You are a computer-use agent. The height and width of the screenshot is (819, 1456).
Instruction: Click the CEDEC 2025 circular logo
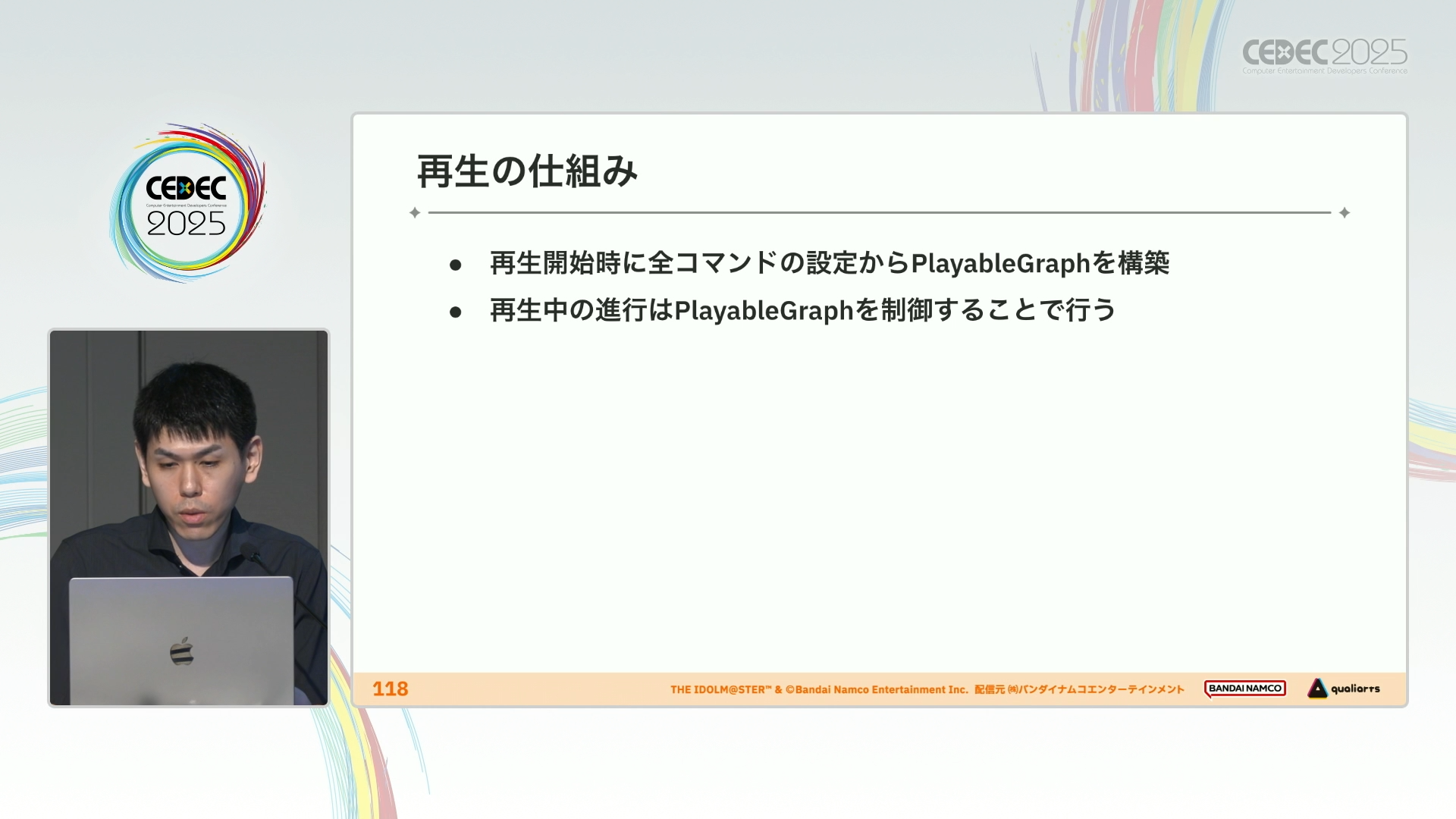point(187,203)
